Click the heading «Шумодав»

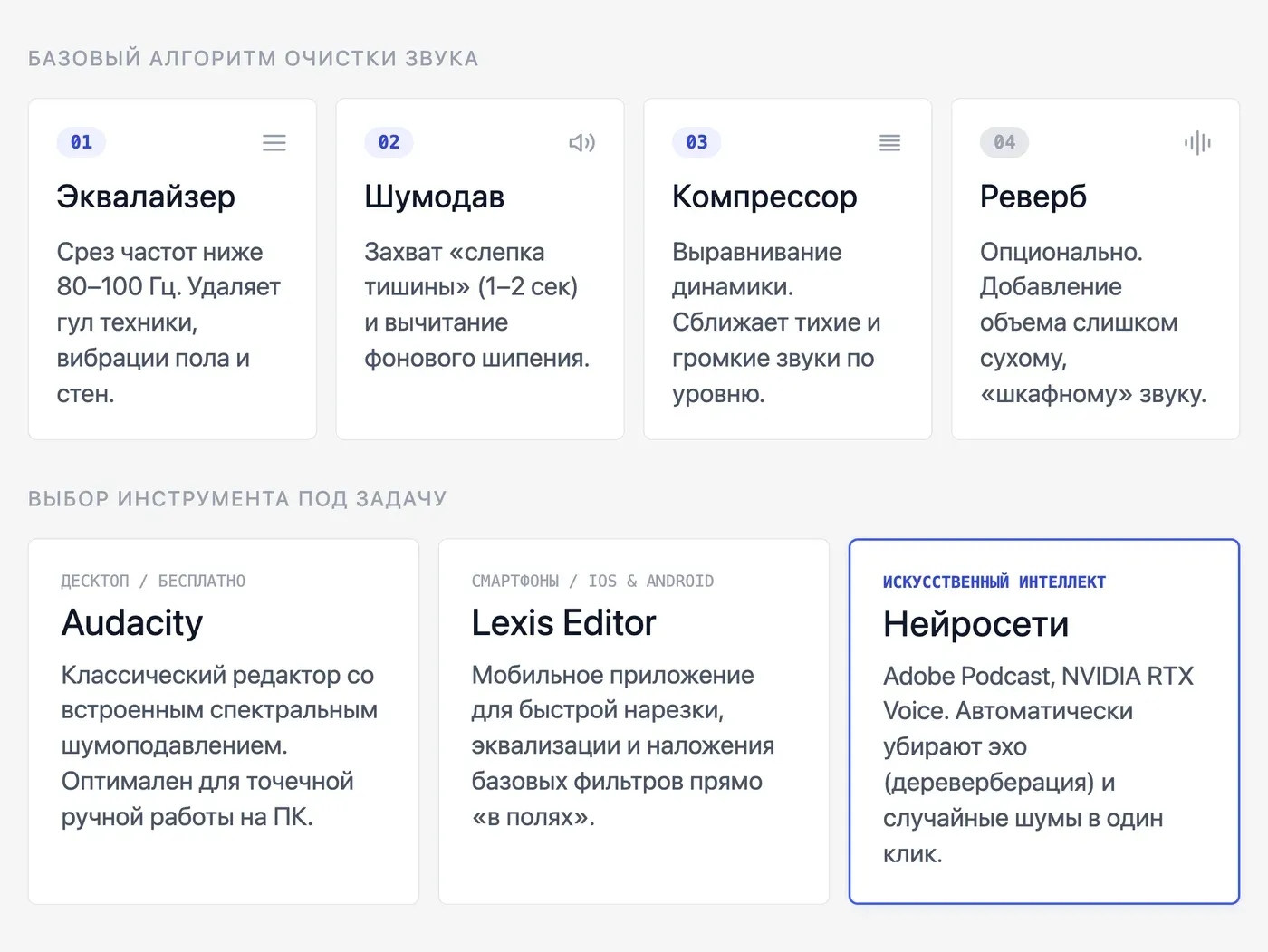pyautogui.click(x=435, y=197)
